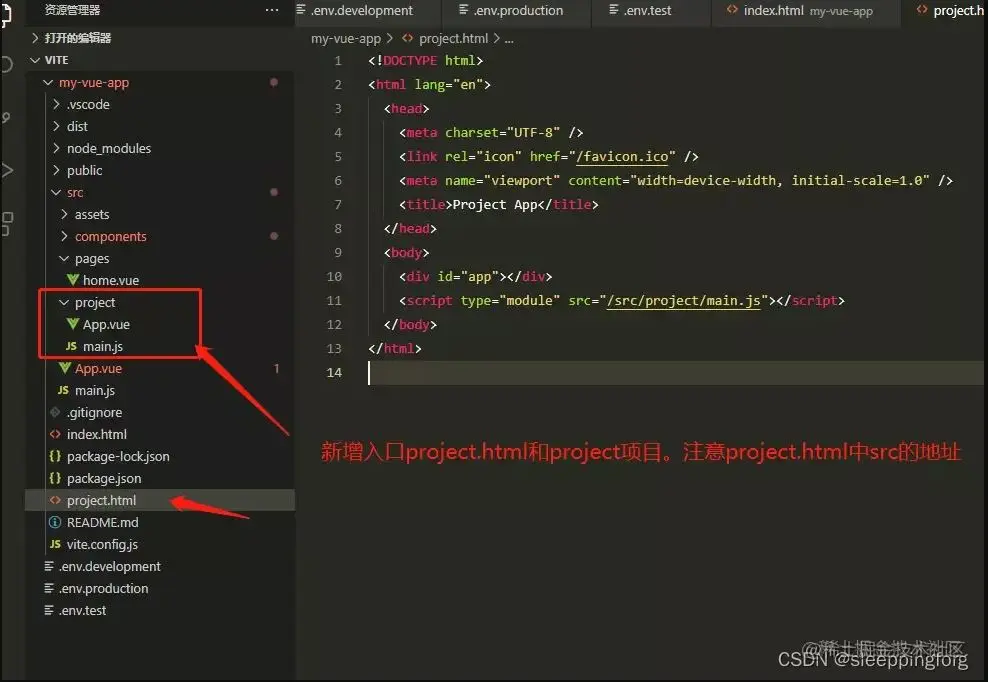
Task: Collapse the project folder
Action: click(x=64, y=303)
